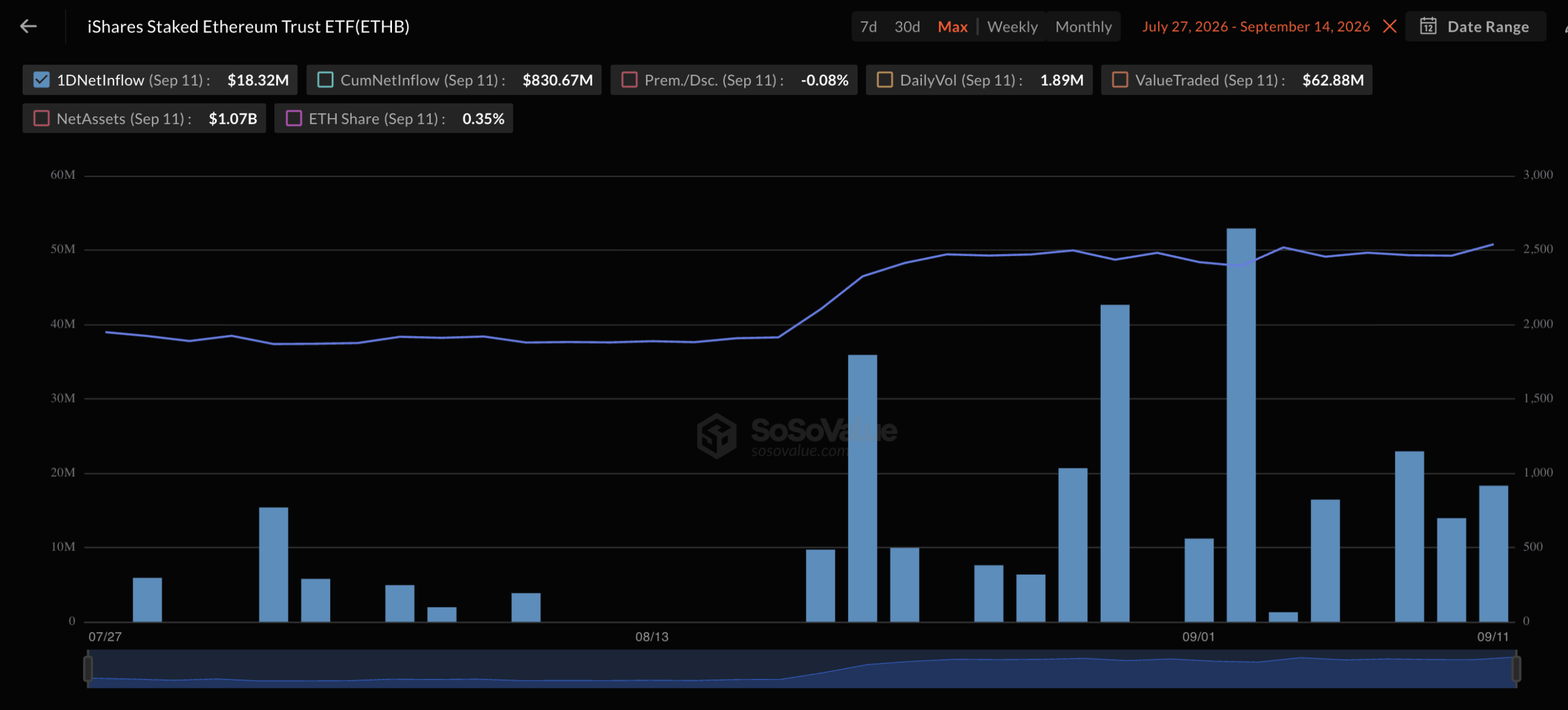Click the 3,000 right y-axis label
1568x710 pixels.
(1538, 175)
